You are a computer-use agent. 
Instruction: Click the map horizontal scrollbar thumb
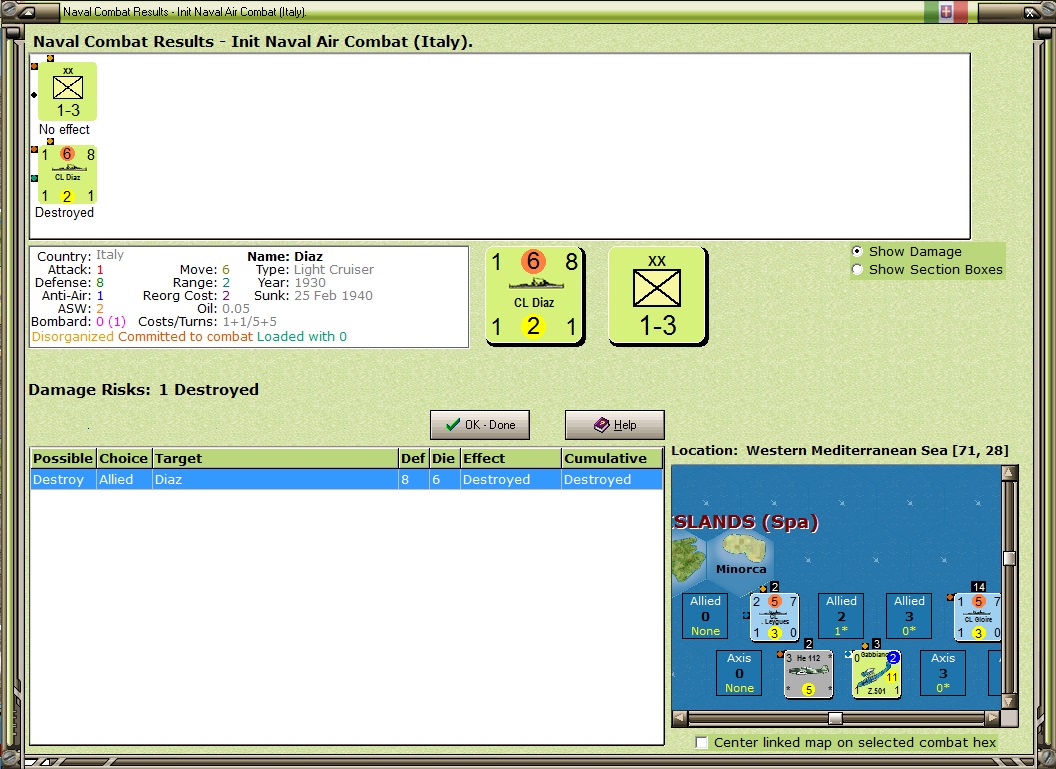[x=835, y=718]
